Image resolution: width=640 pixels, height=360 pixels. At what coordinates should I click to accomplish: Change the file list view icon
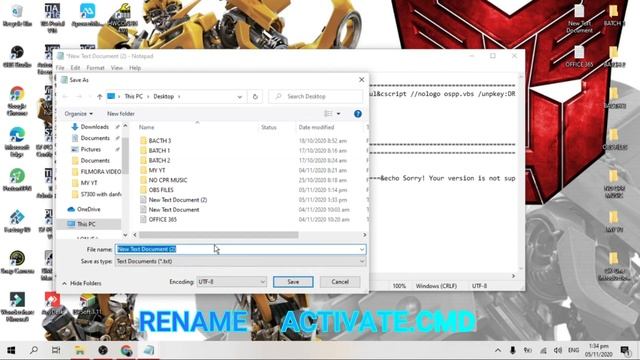tap(328, 113)
